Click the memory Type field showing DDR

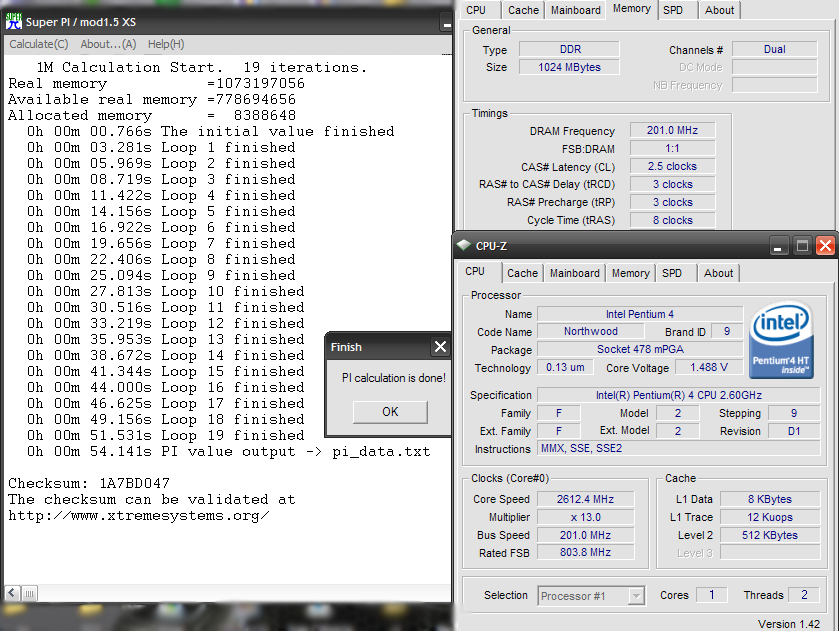(x=569, y=49)
